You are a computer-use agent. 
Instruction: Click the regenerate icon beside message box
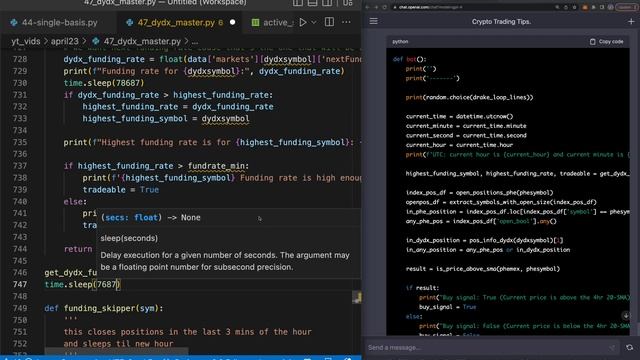[629, 347]
